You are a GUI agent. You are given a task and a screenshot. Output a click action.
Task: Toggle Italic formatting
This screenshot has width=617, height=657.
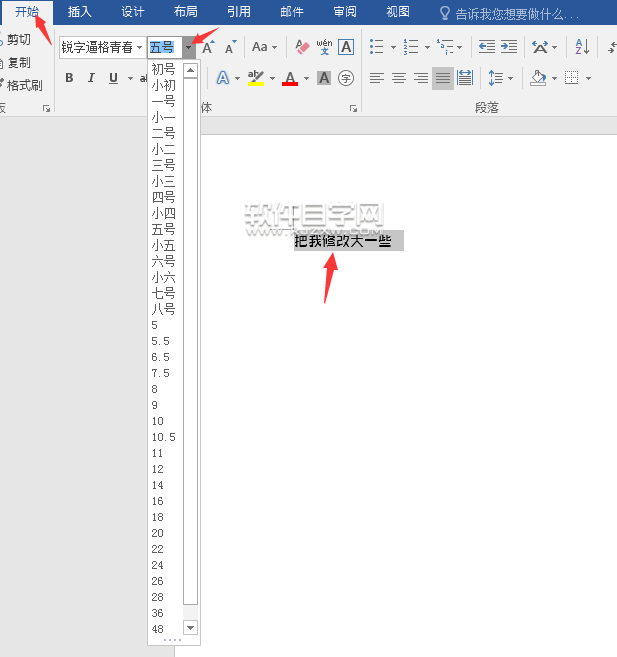coord(91,78)
